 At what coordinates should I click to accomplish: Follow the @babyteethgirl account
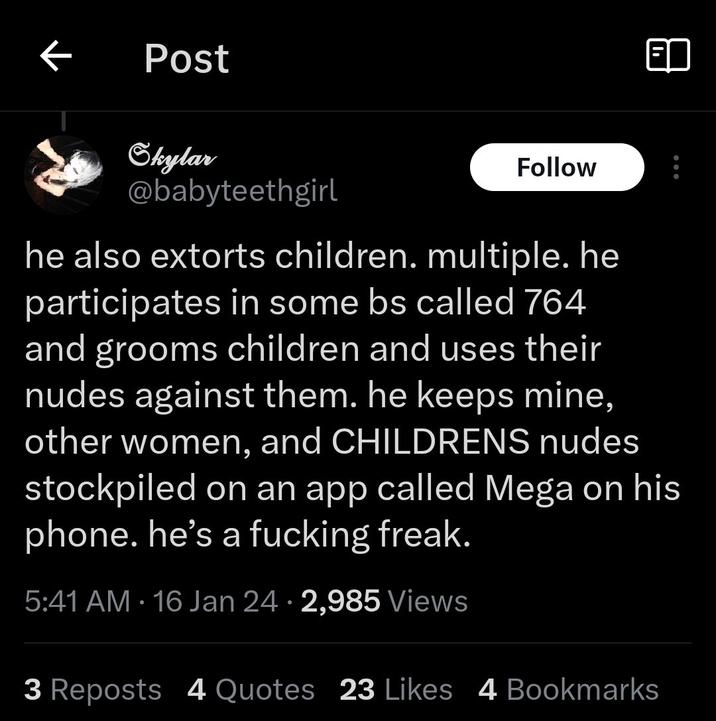557,167
